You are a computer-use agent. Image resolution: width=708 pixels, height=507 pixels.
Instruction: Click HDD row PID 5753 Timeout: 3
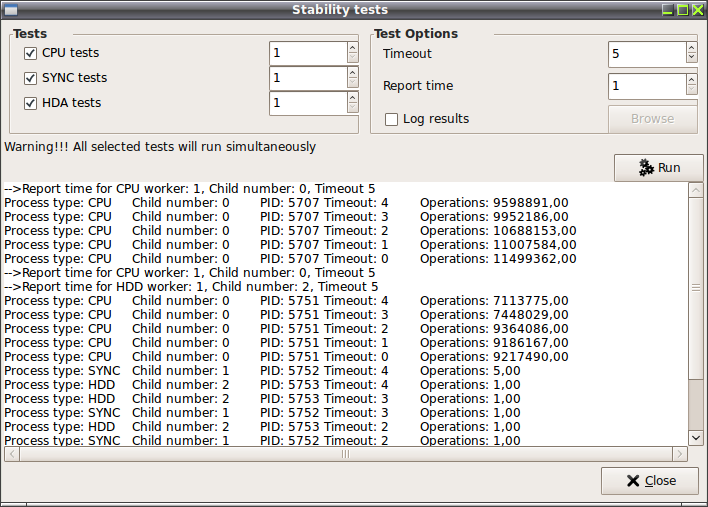pyautogui.click(x=262, y=399)
